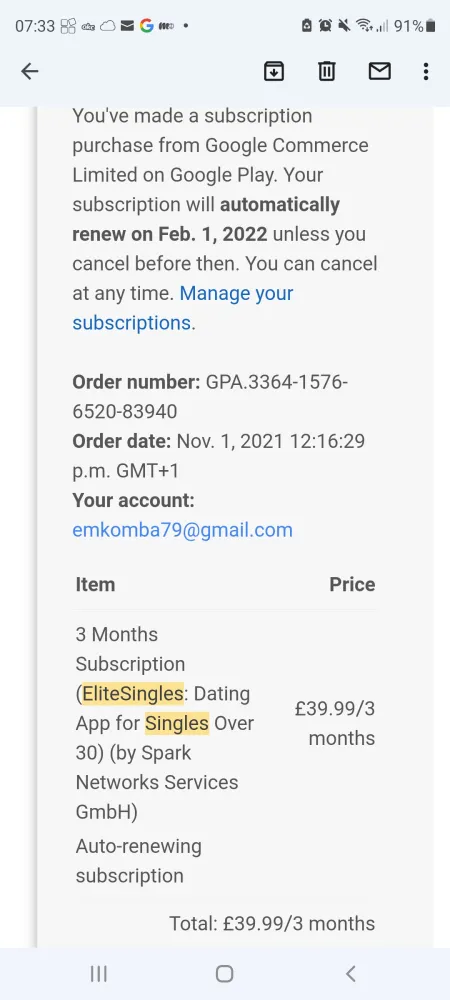Open the Manage your subscriptions link
Image resolution: width=450 pixels, height=1000 pixels.
183,308
